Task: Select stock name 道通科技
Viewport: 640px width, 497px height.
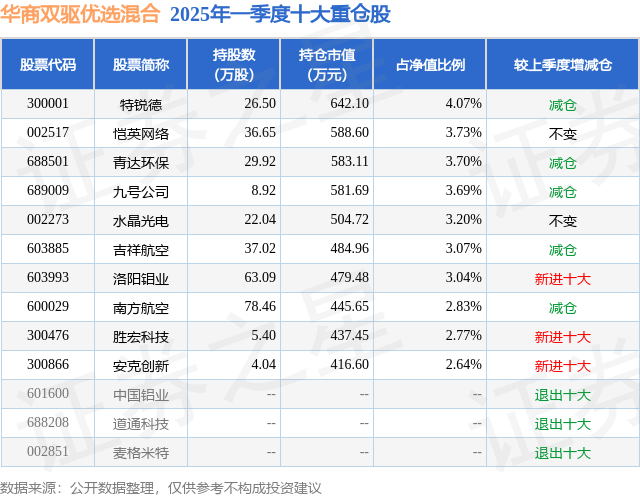Action: 141,424
